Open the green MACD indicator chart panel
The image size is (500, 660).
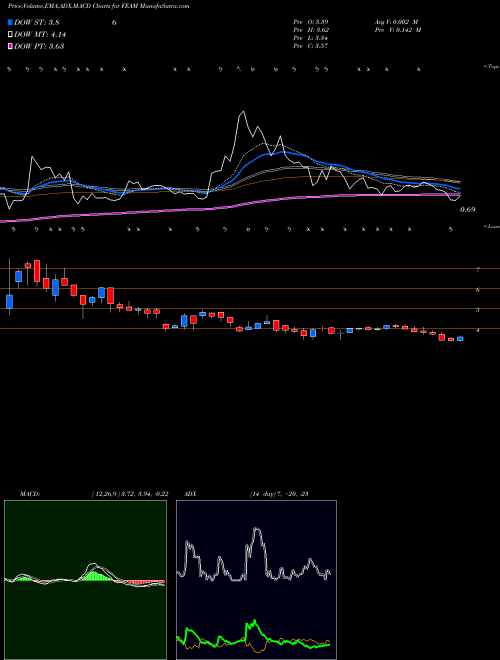[x=85, y=580]
